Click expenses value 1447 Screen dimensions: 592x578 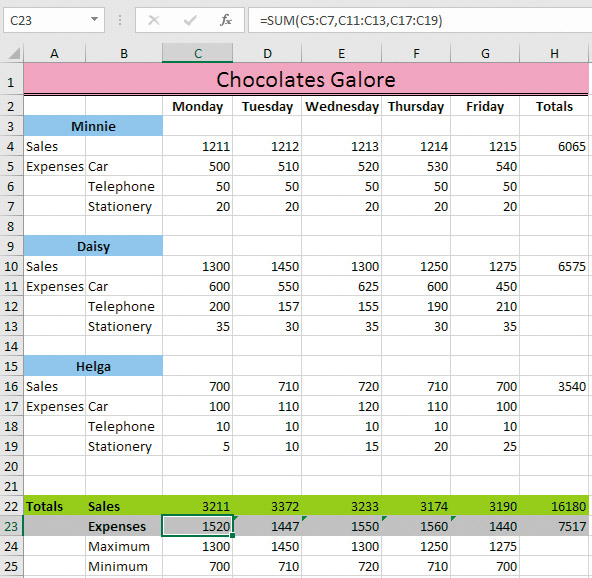(267, 526)
